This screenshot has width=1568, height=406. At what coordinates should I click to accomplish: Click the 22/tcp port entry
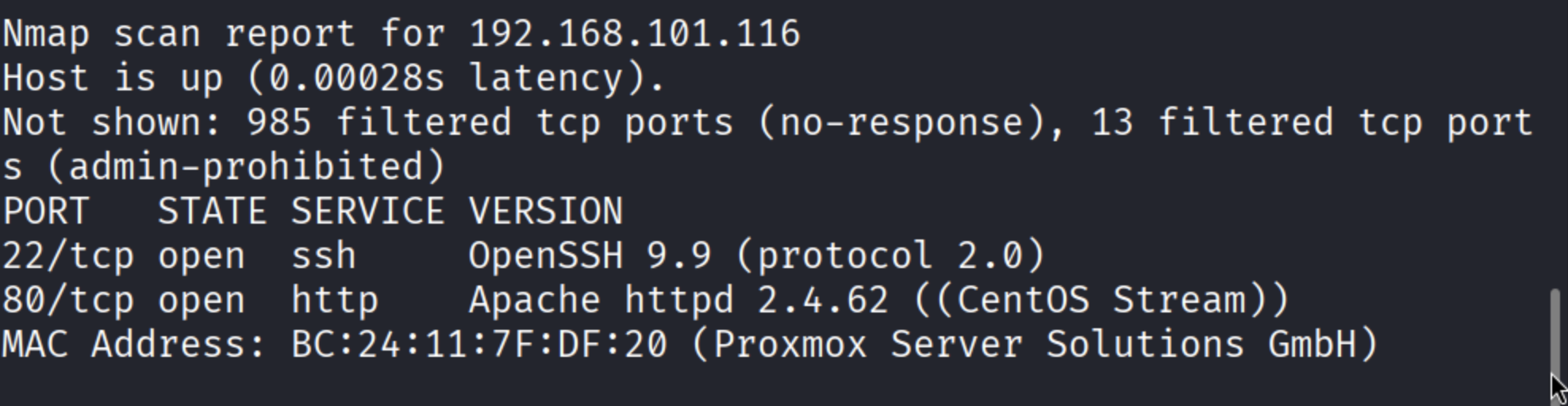pos(68,256)
